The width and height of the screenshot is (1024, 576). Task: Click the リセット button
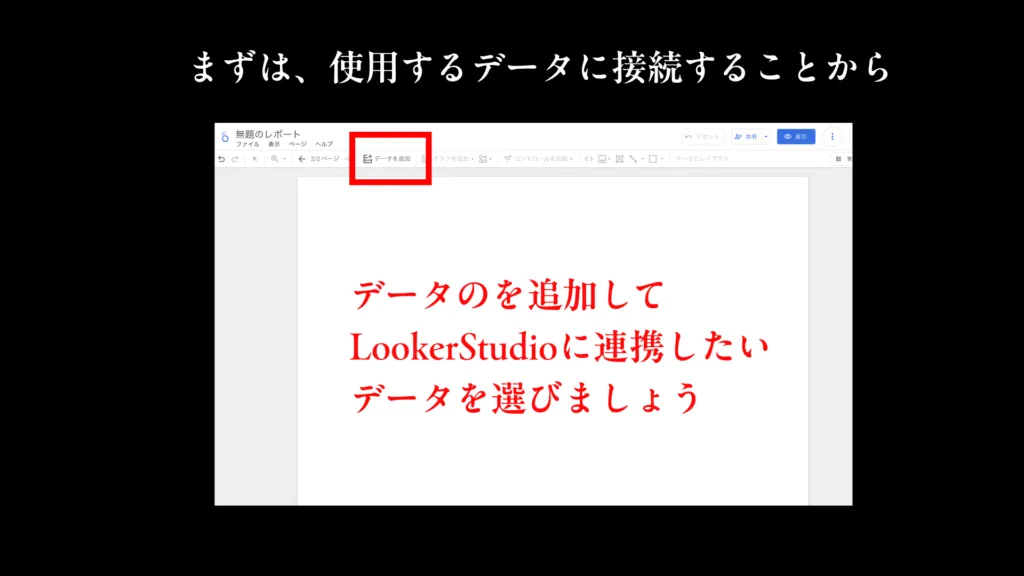702,136
